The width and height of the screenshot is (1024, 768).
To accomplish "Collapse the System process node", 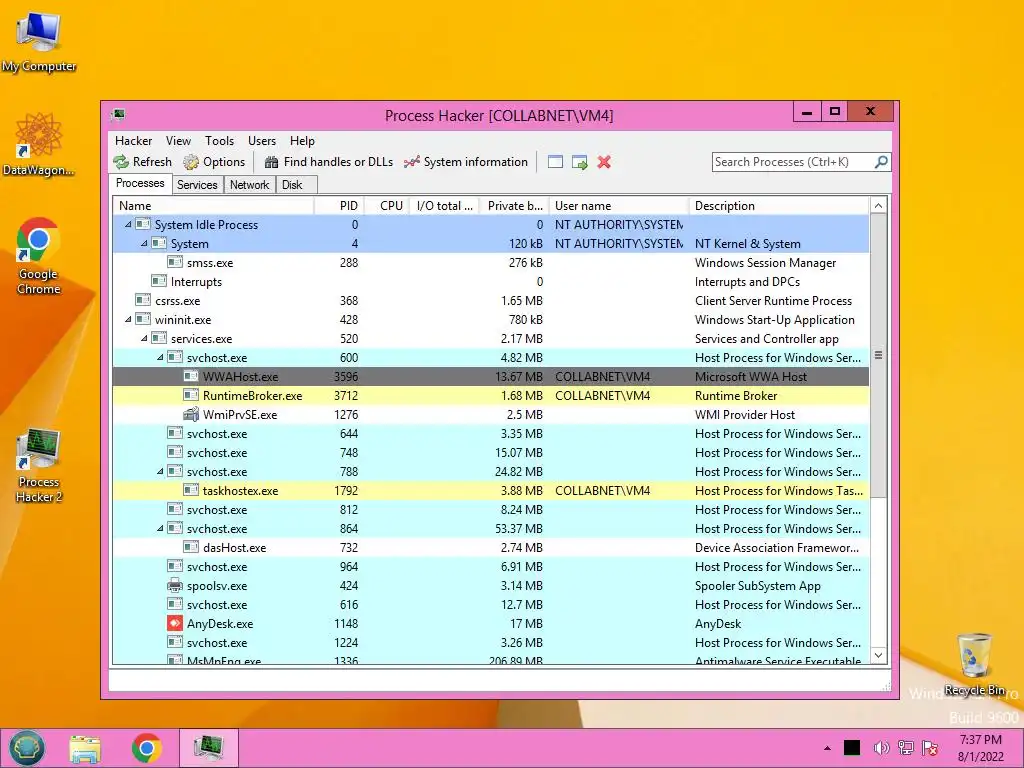I will tap(144, 244).
